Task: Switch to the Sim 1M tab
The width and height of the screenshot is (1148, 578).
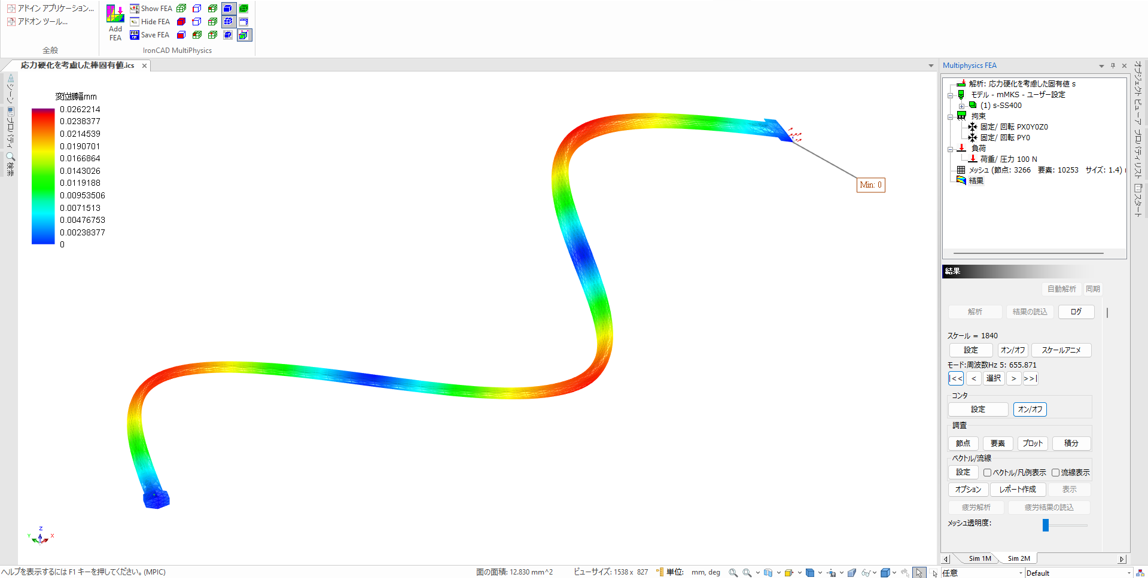Action: pos(980,559)
